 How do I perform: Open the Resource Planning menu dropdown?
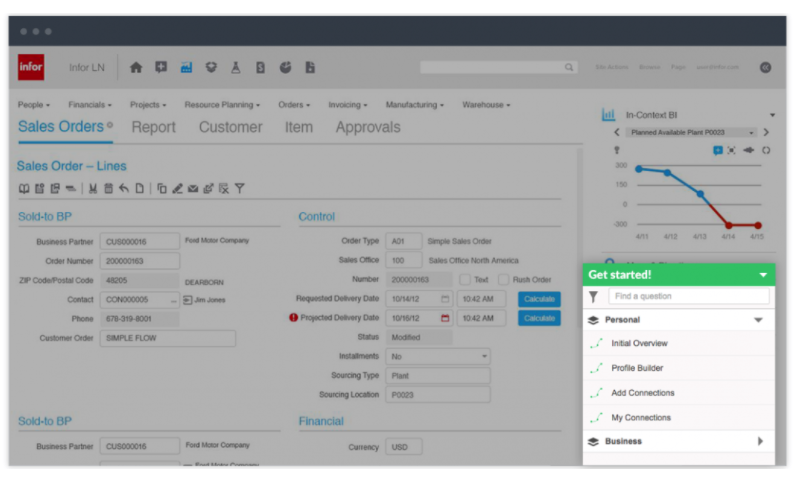222,105
